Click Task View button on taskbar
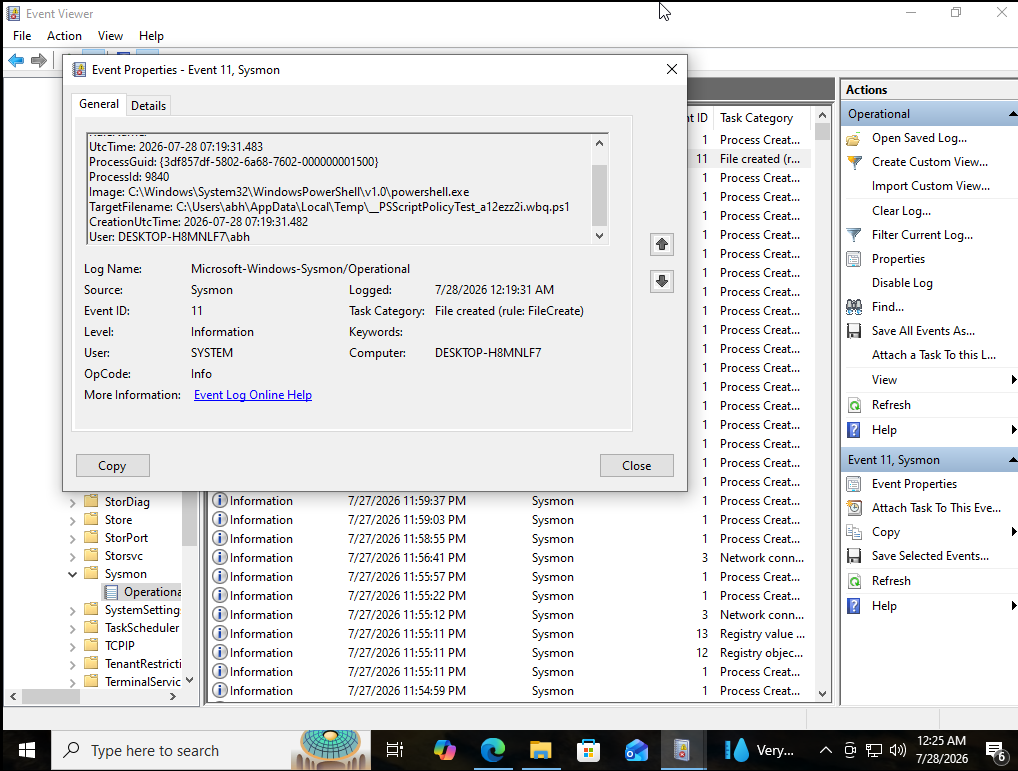1018x771 pixels. point(395,751)
